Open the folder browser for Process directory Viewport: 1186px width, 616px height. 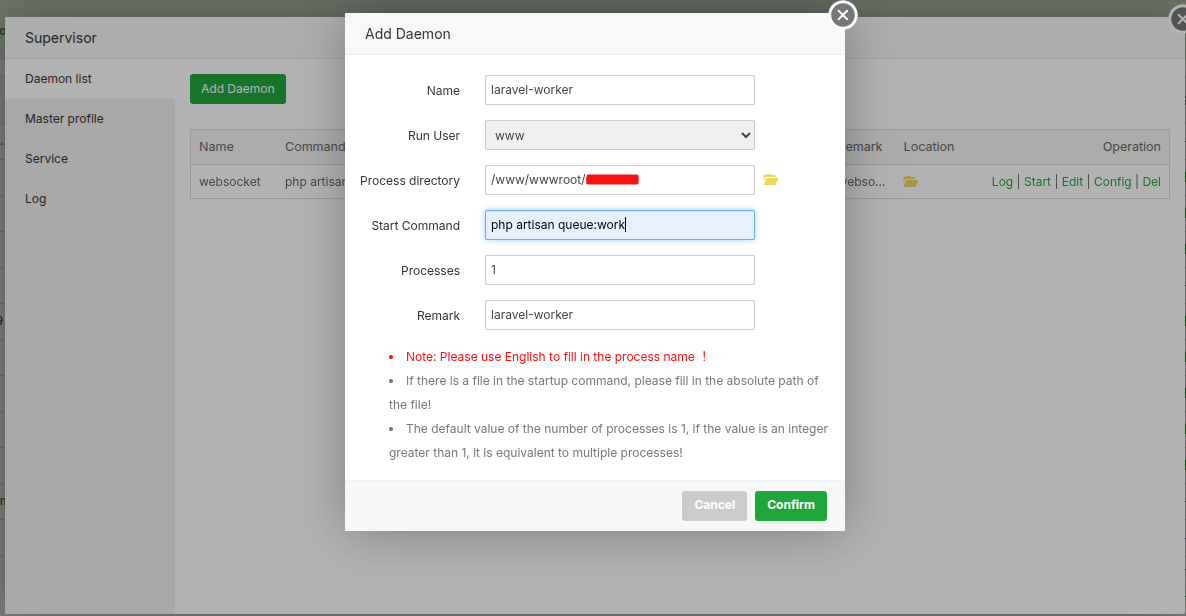point(770,180)
